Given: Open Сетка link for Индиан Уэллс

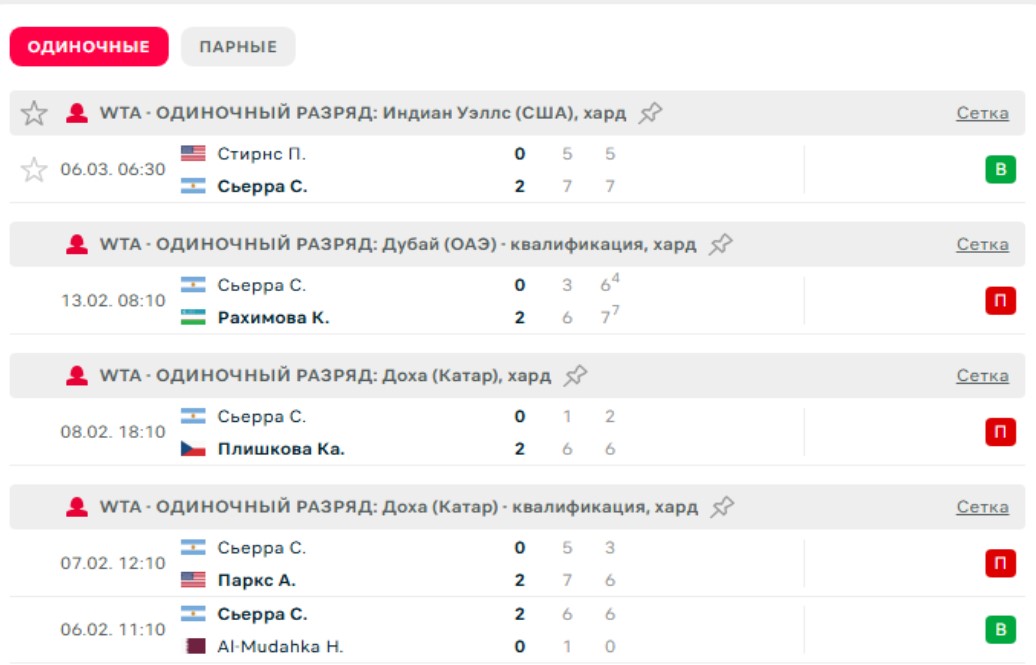Looking at the screenshot, I should tap(982, 113).
